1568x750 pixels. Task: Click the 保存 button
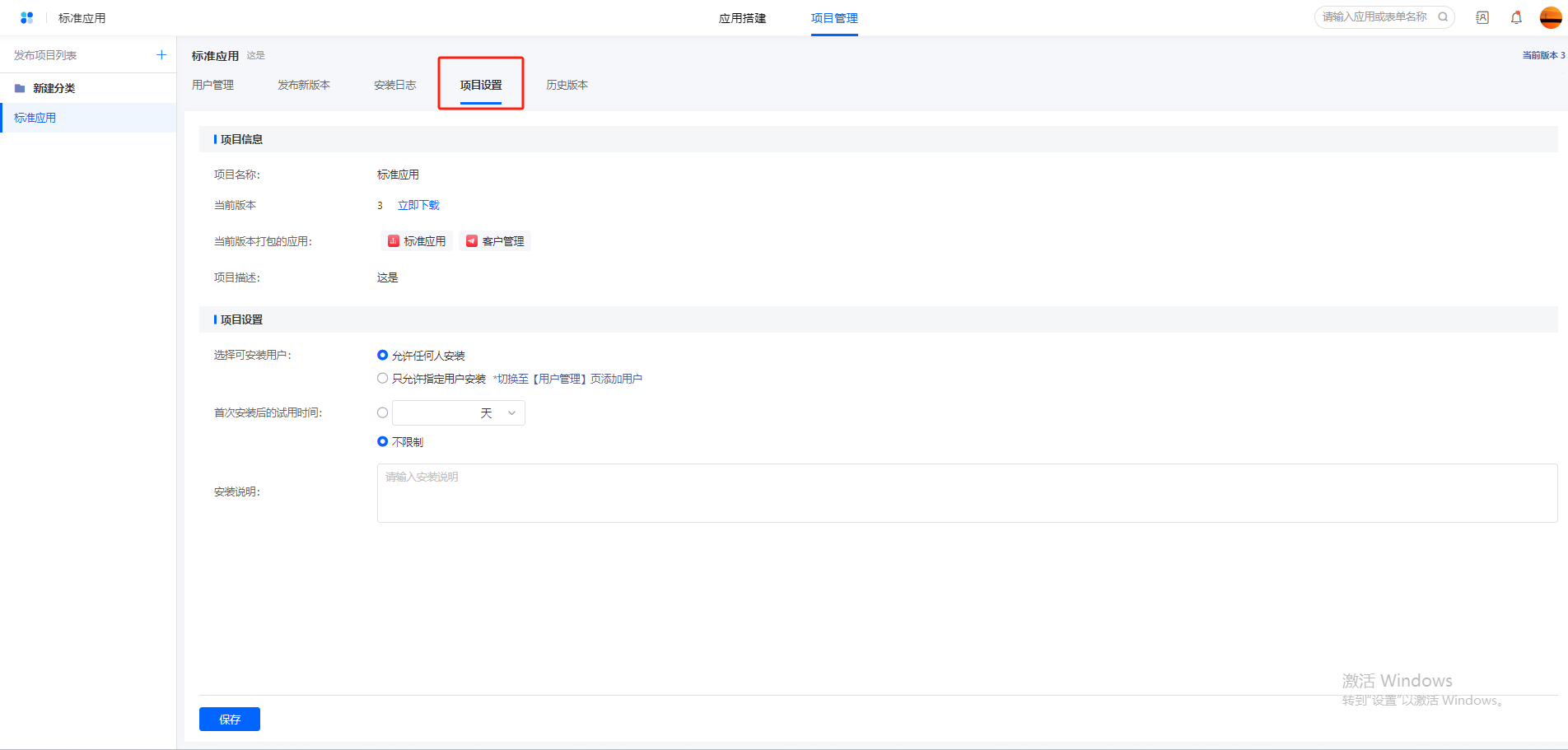pyautogui.click(x=230, y=719)
